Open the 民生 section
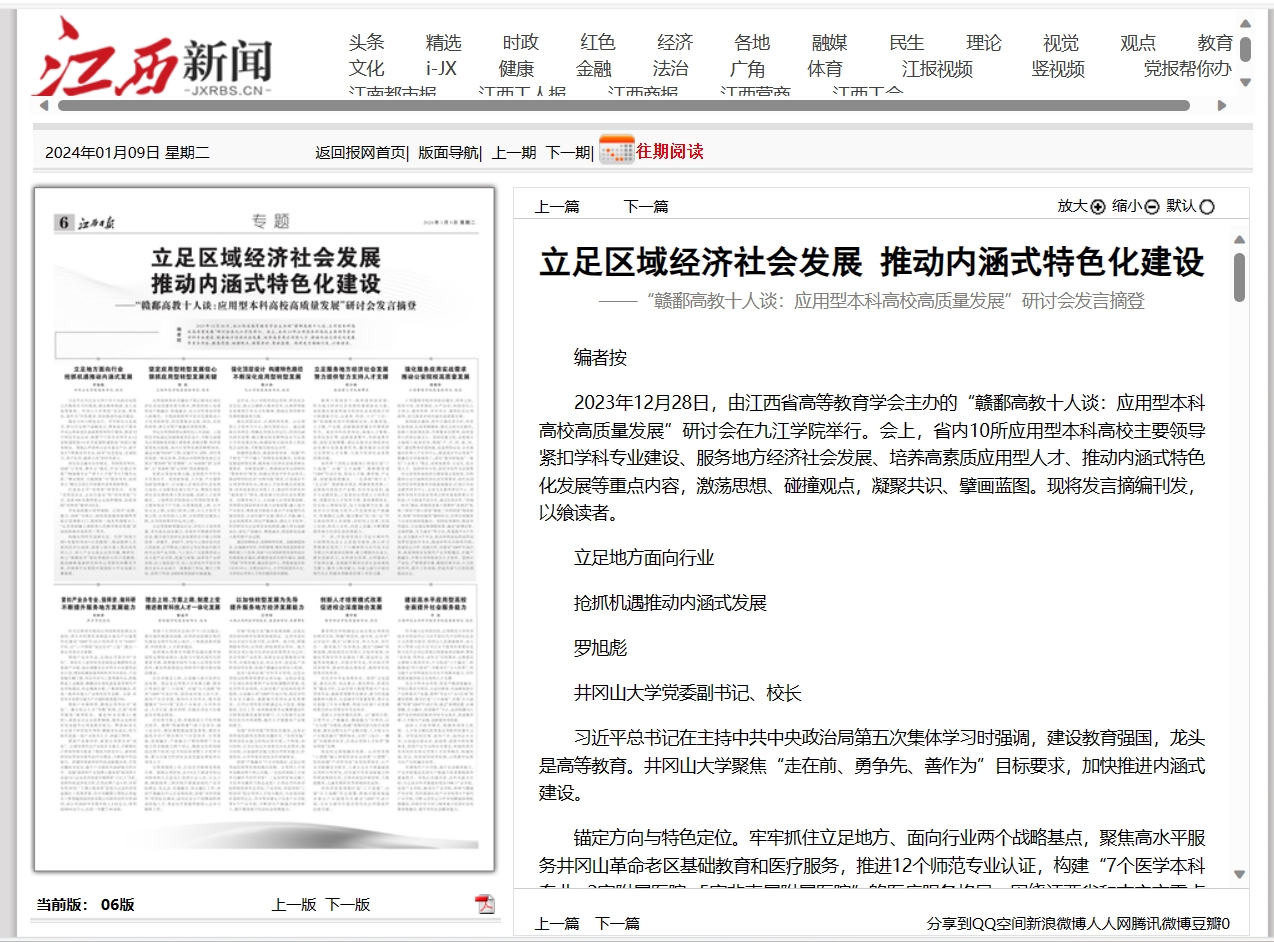Viewport: 1274px width, 942px height. pyautogui.click(x=907, y=43)
